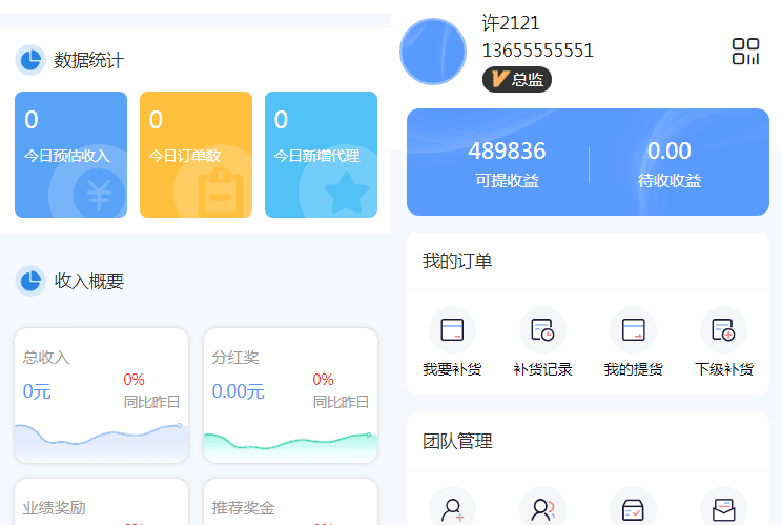
Task: Open 今日预估收入 blue stat card
Action: click(x=71, y=155)
